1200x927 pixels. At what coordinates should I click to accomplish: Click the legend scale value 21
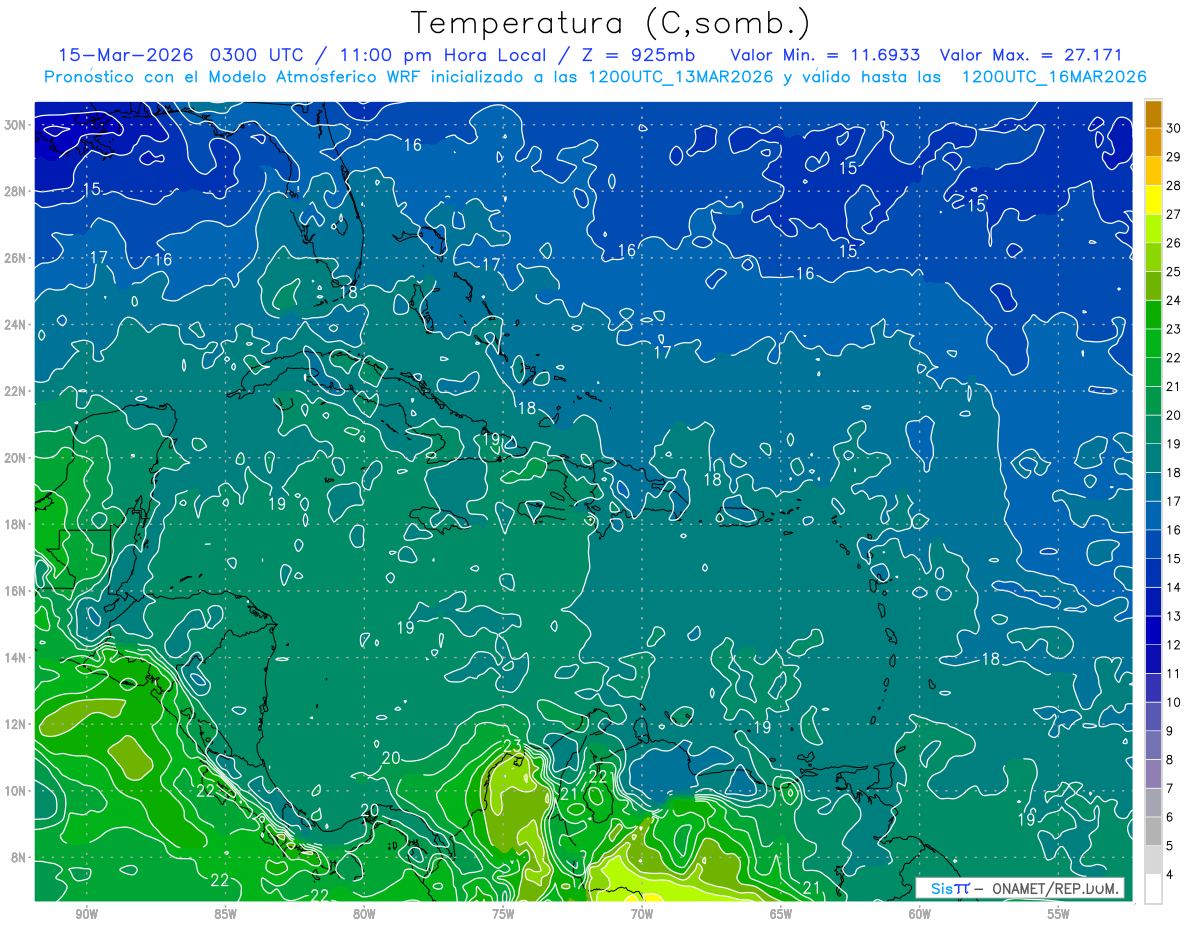[x=1174, y=386]
